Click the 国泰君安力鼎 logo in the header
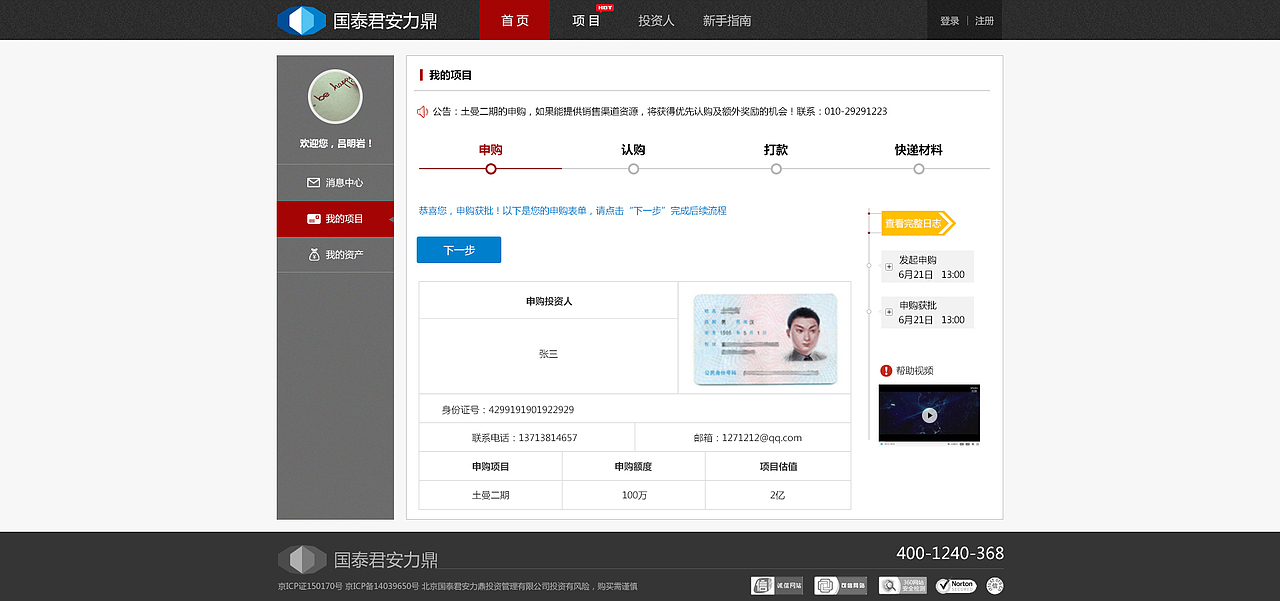Image resolution: width=1280 pixels, height=601 pixels. point(357,20)
